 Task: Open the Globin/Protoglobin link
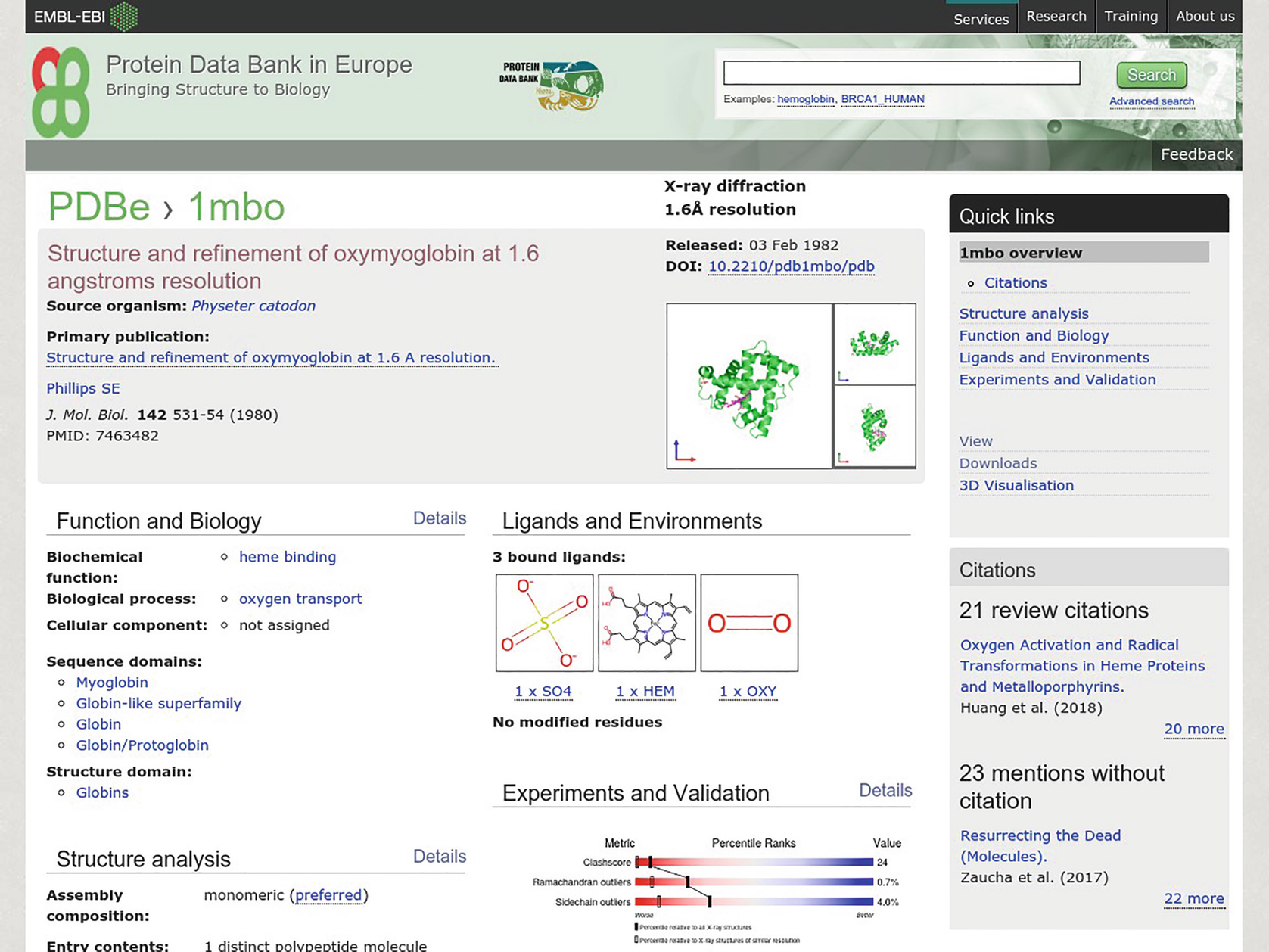pyautogui.click(x=142, y=745)
